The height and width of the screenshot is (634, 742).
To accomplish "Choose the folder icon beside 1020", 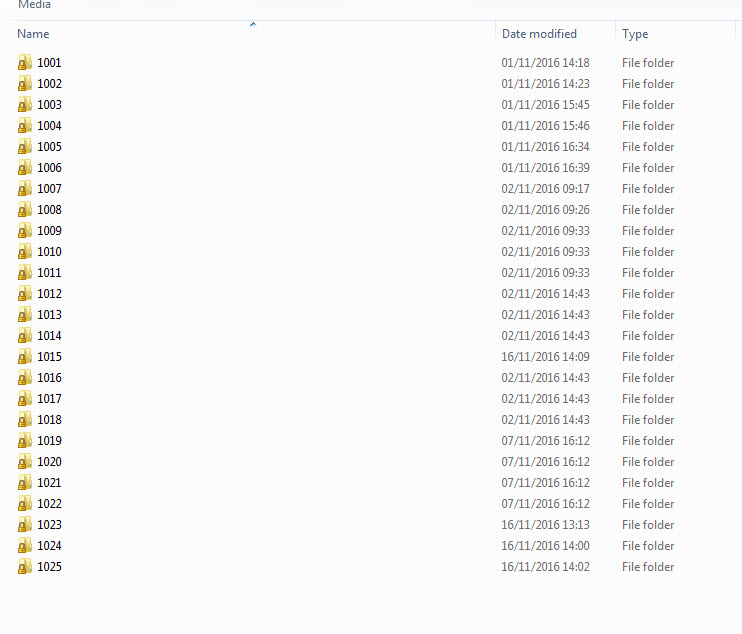I will point(25,462).
